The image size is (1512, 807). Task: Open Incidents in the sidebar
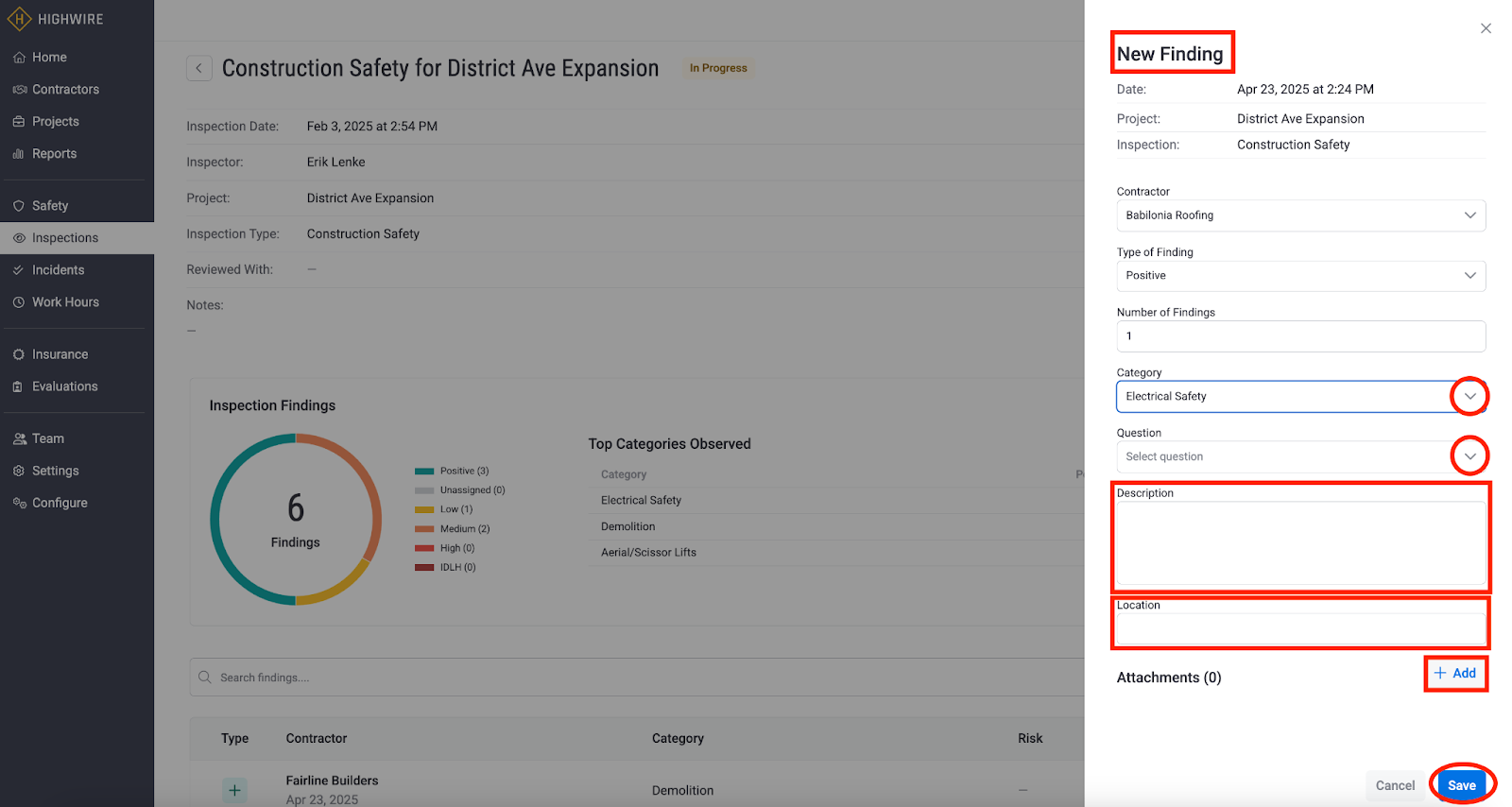tap(58, 270)
